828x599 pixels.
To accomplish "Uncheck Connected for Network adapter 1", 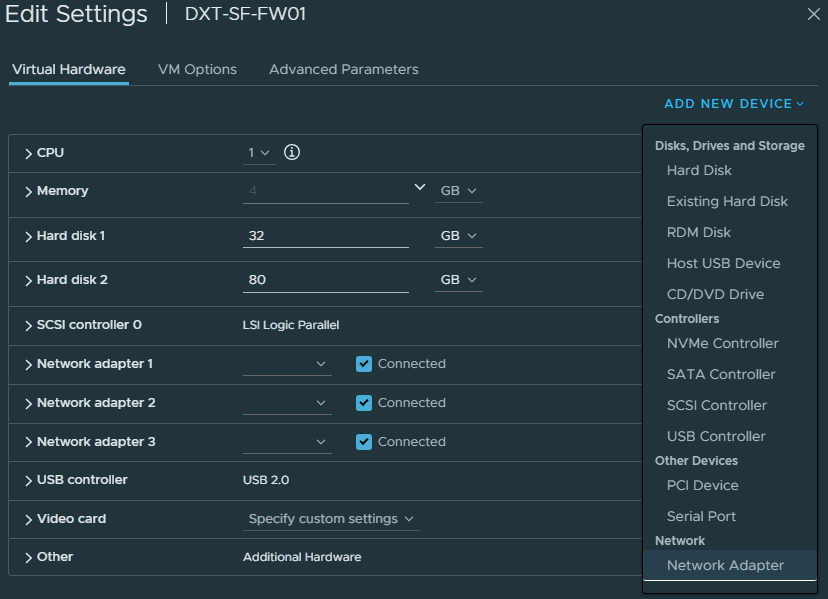I will tap(364, 364).
